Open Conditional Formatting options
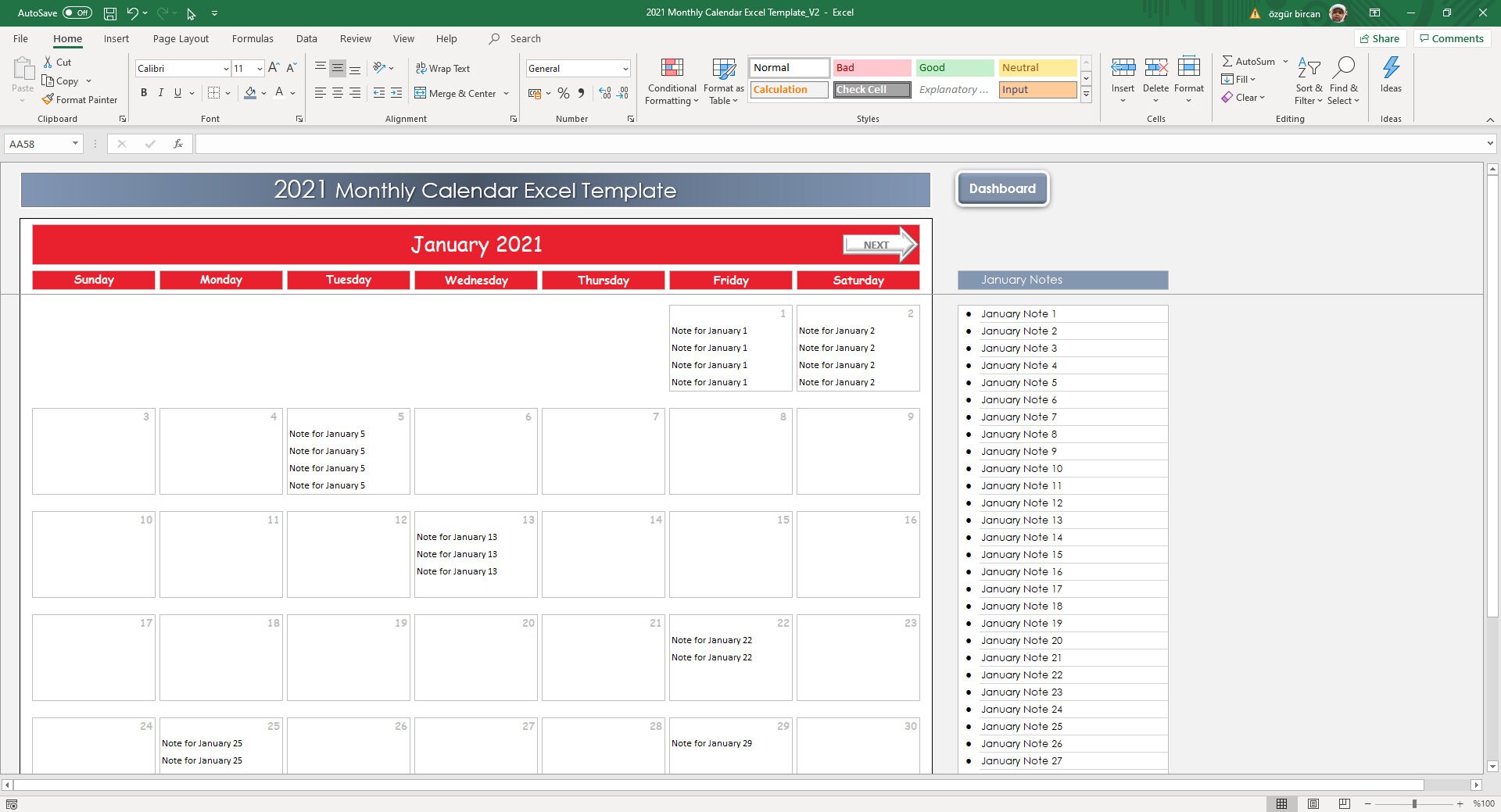 click(671, 80)
